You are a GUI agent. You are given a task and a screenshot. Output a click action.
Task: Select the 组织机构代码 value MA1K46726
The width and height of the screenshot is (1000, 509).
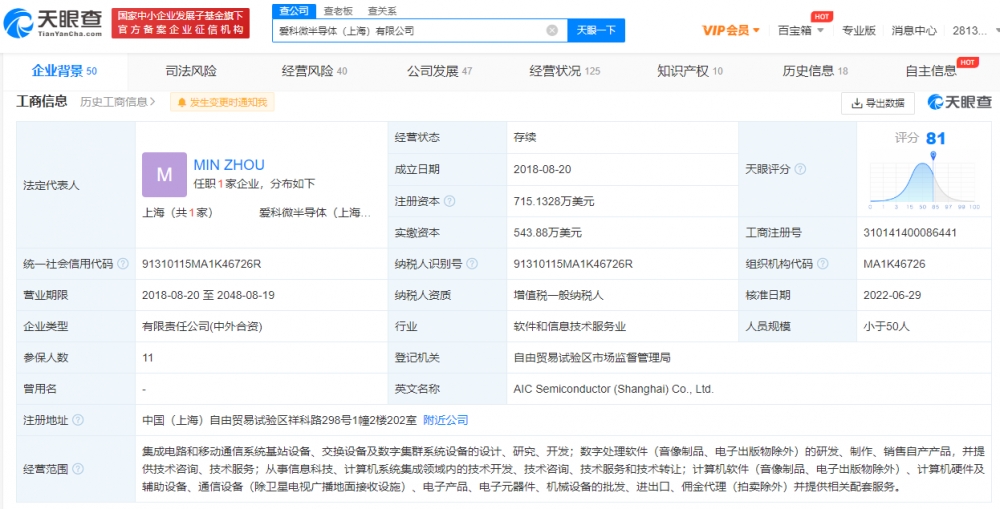point(894,264)
